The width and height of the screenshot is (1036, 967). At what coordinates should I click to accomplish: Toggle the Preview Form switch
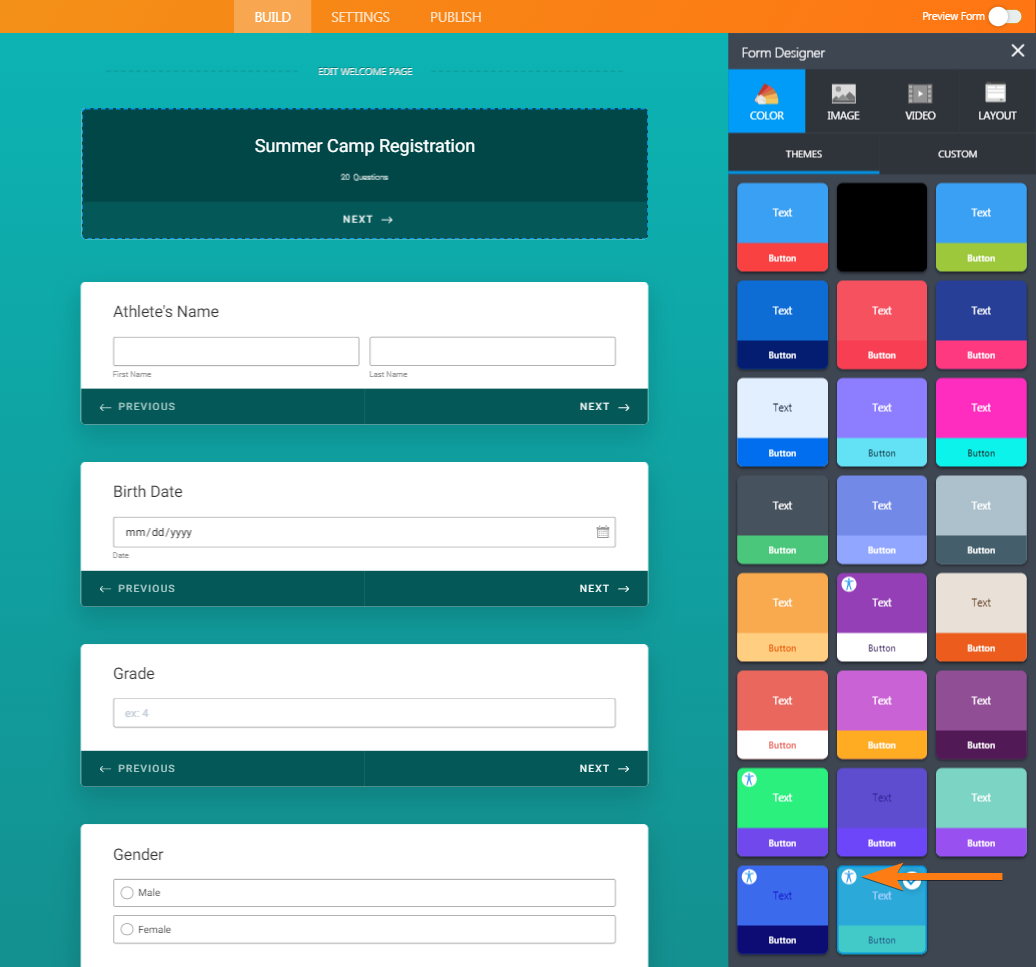tap(1003, 16)
